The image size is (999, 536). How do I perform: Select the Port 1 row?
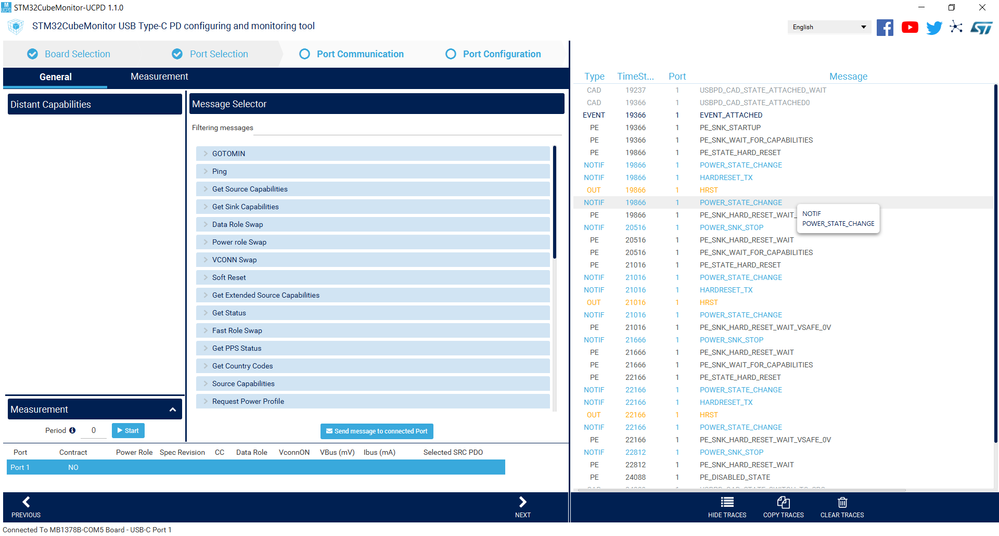pyautogui.click(x=255, y=468)
